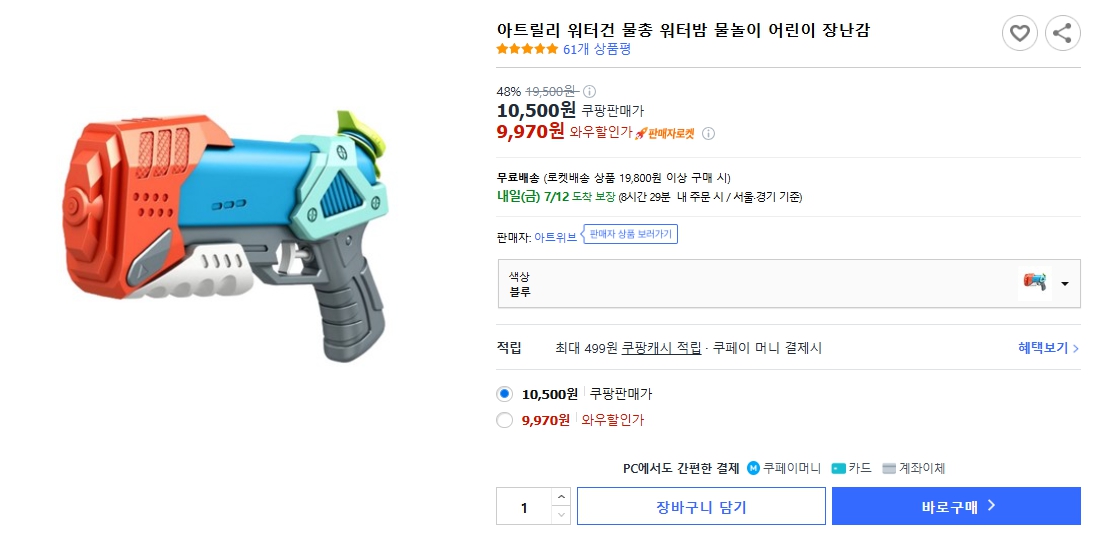Increase quantity with the up arrow
The width and height of the screenshot is (1098, 539).
(561, 497)
